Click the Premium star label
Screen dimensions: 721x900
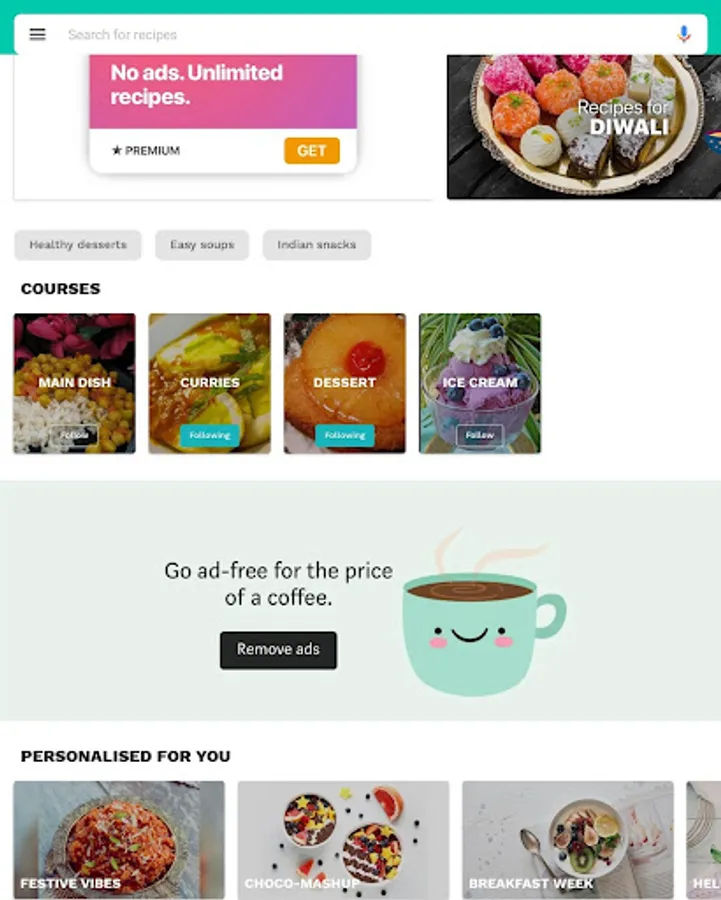pyautogui.click(x=146, y=150)
